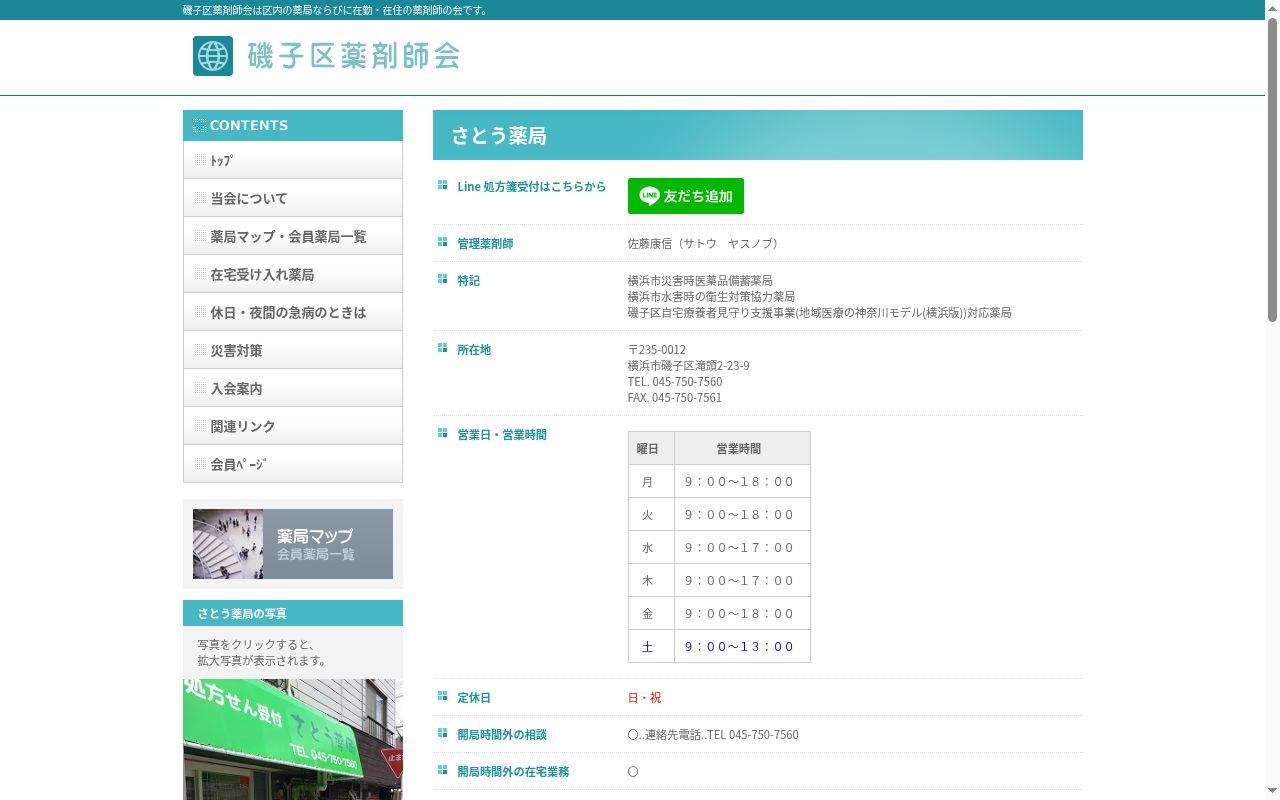Open 薬局マップ・会員薬局一覧 menu item
Image resolution: width=1280 pixels, height=800 pixels.
293,236
